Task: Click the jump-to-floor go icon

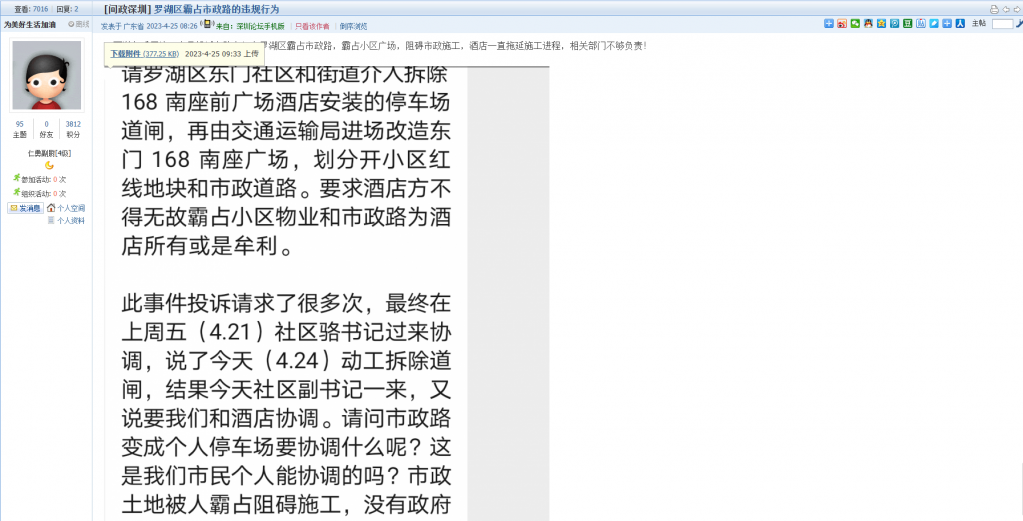Action: tap(1018, 23)
